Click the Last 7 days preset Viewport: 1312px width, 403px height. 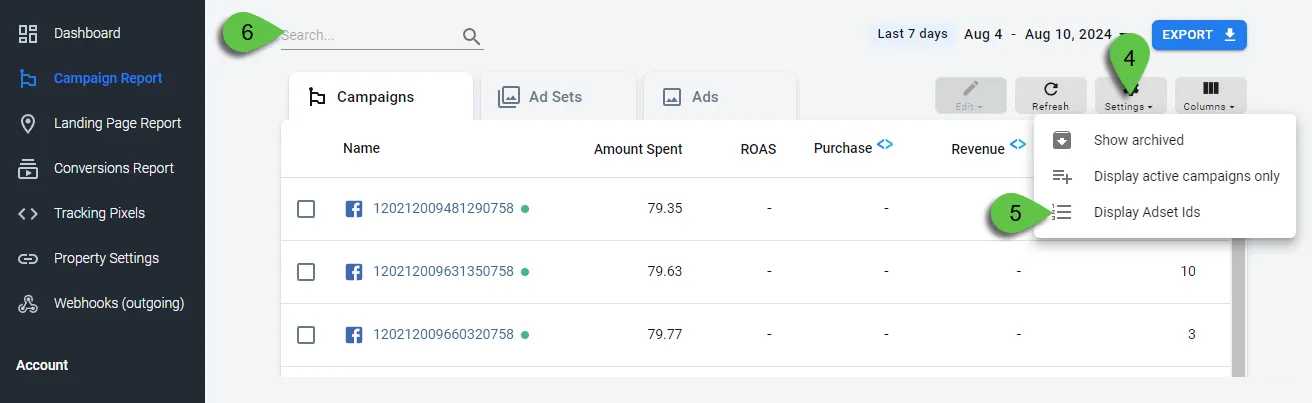tap(912, 34)
